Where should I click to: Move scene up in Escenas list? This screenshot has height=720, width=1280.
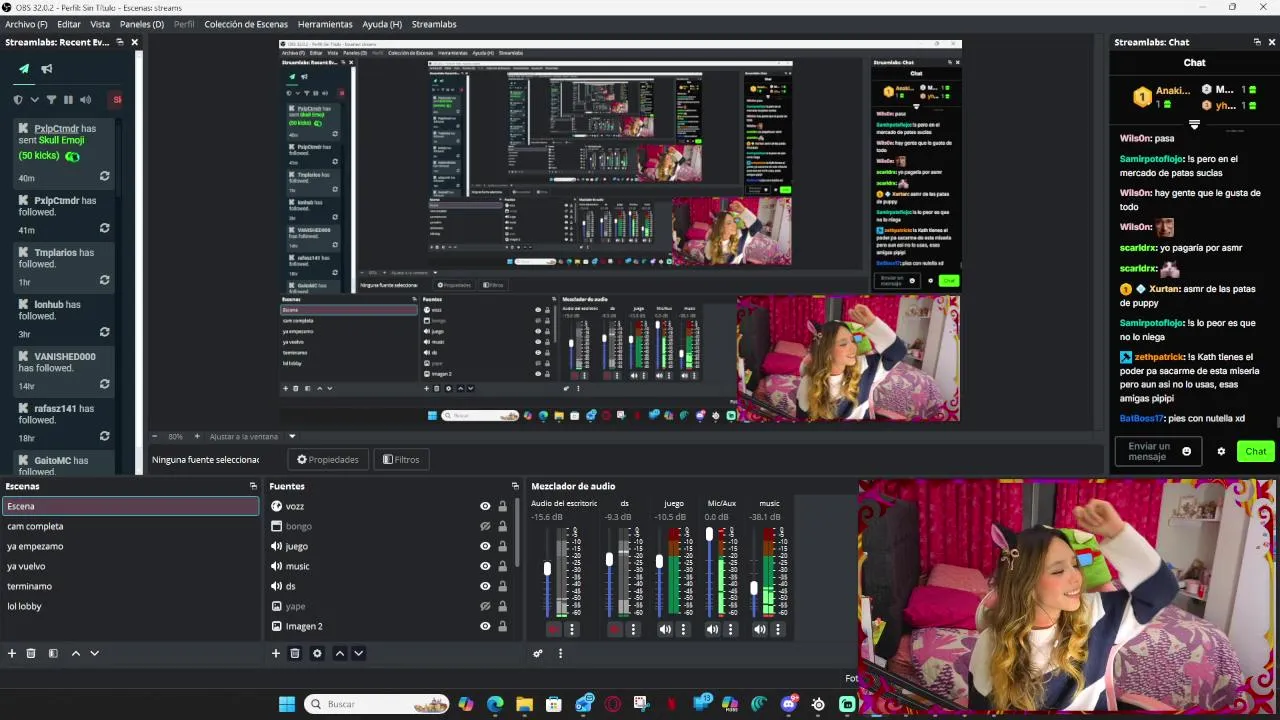click(75, 653)
